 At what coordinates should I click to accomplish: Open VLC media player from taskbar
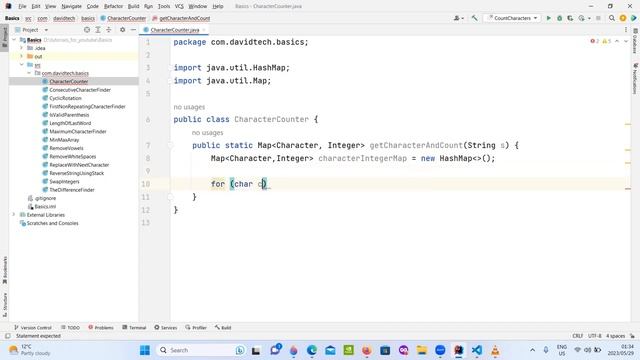(495, 350)
